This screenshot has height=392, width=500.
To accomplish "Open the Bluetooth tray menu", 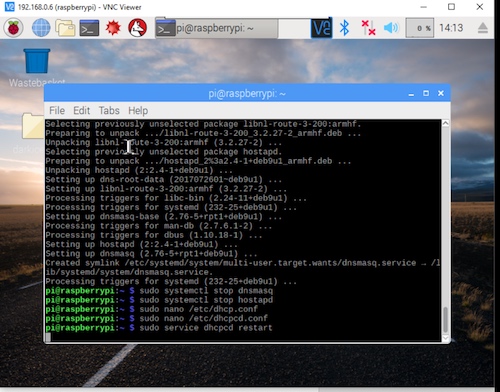I will (344, 28).
